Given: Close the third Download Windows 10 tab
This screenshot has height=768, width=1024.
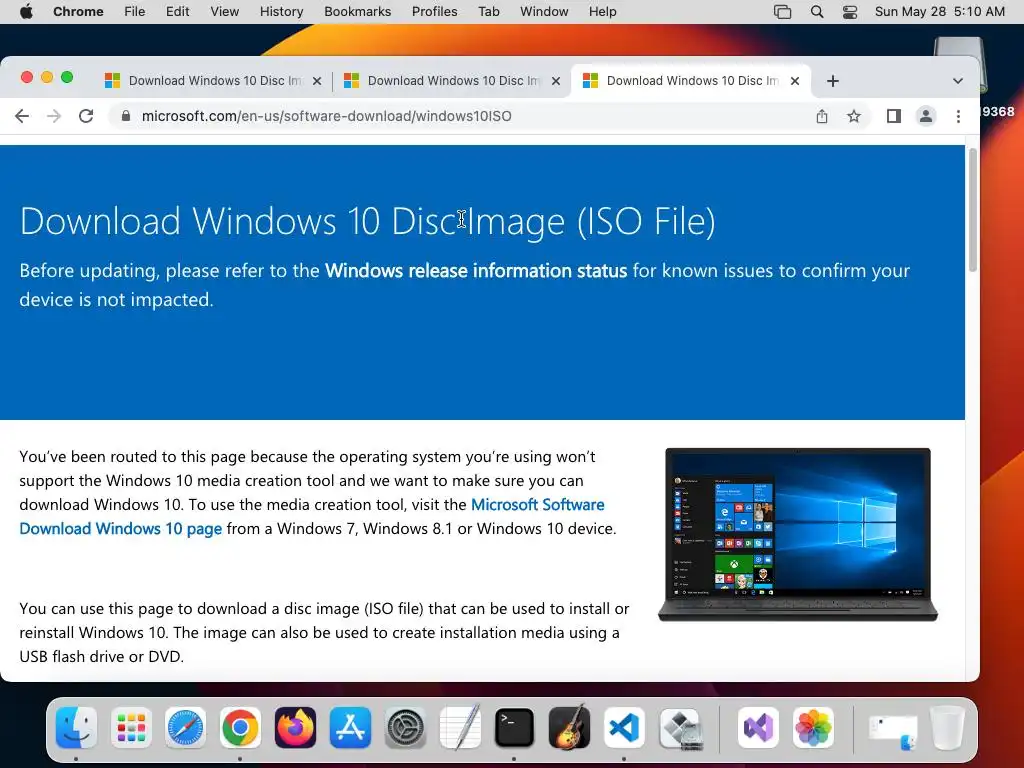Looking at the screenshot, I should click(x=795, y=81).
